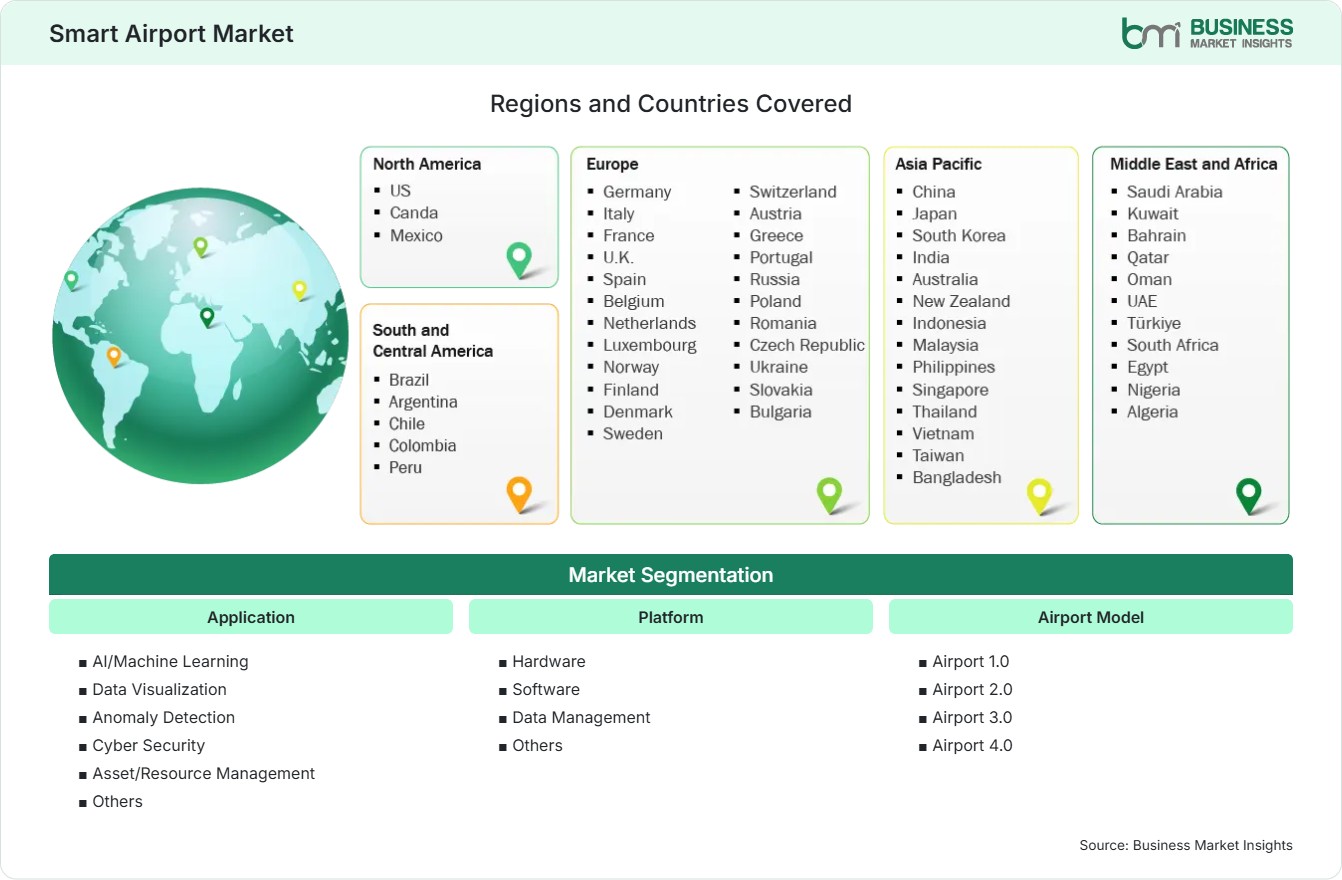Click Switzerland in Europe list

click(x=793, y=191)
